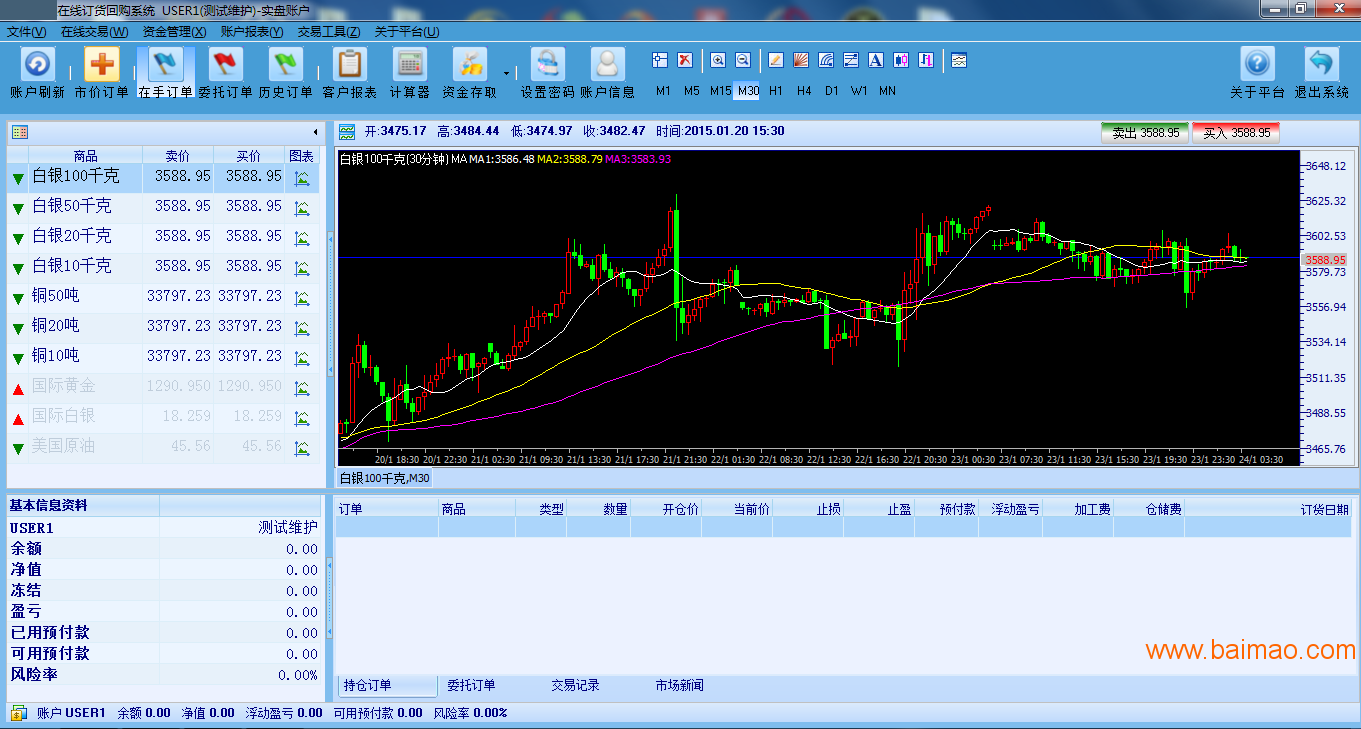1361x729 pixels.
Task: Click the red X delete drawing tool
Action: click(x=685, y=60)
